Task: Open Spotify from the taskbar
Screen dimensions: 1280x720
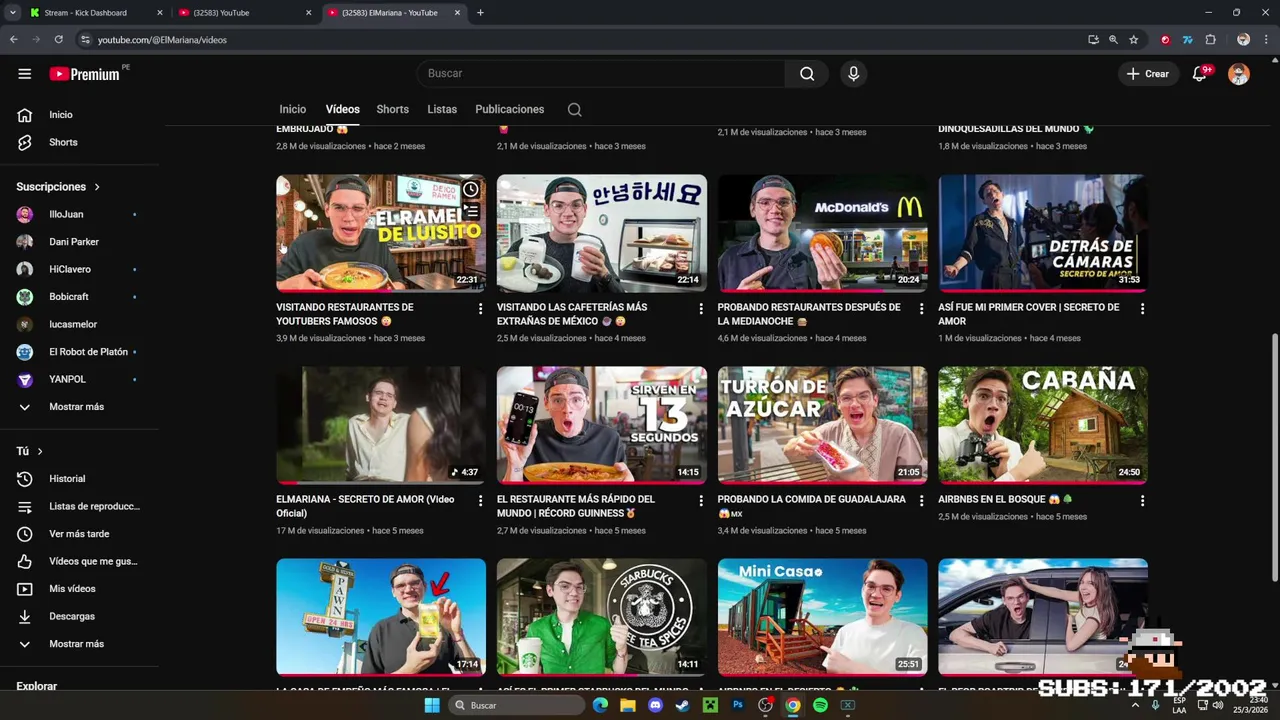Action: 820,705
